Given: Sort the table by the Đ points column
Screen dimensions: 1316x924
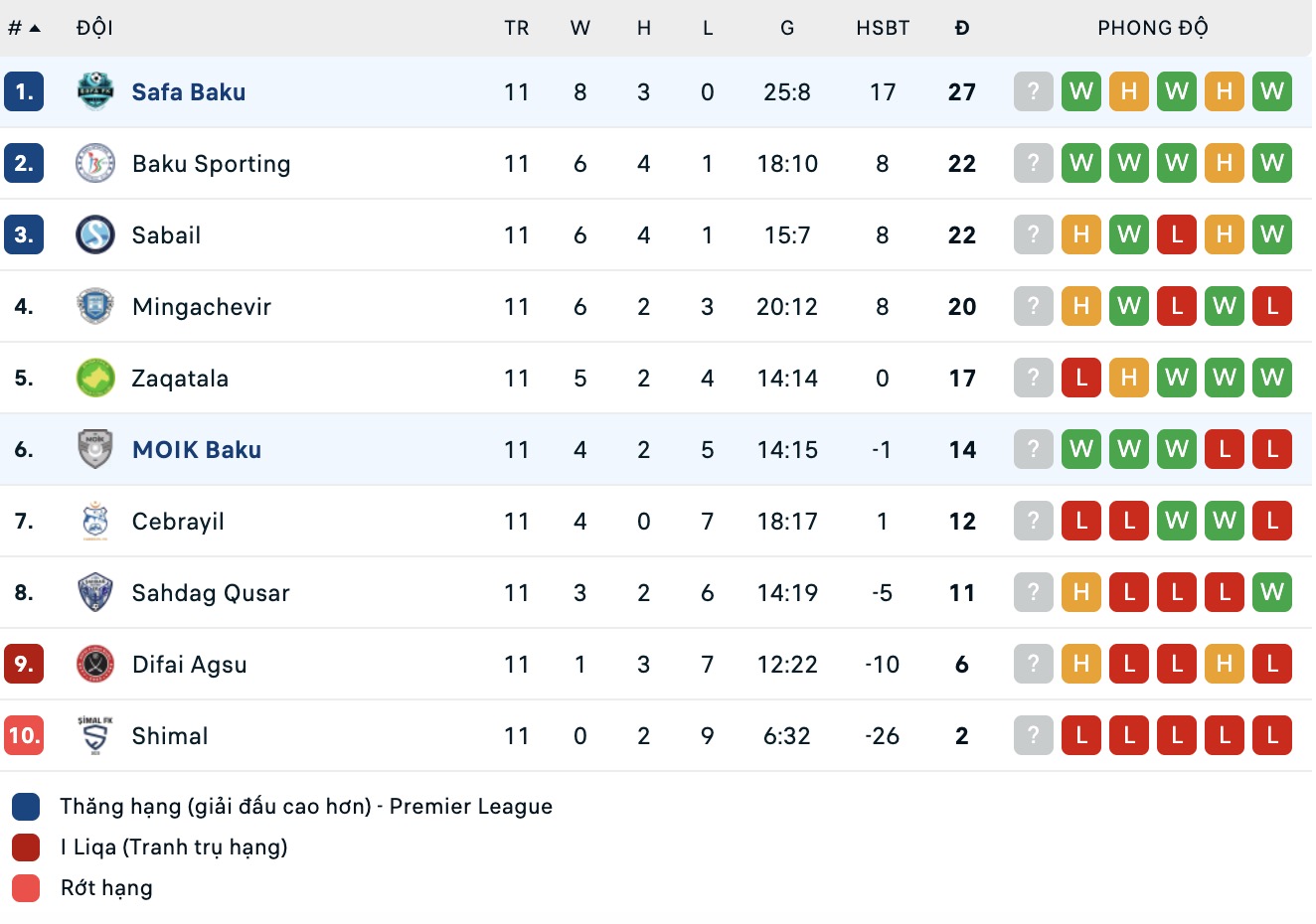Looking at the screenshot, I should tap(961, 28).
